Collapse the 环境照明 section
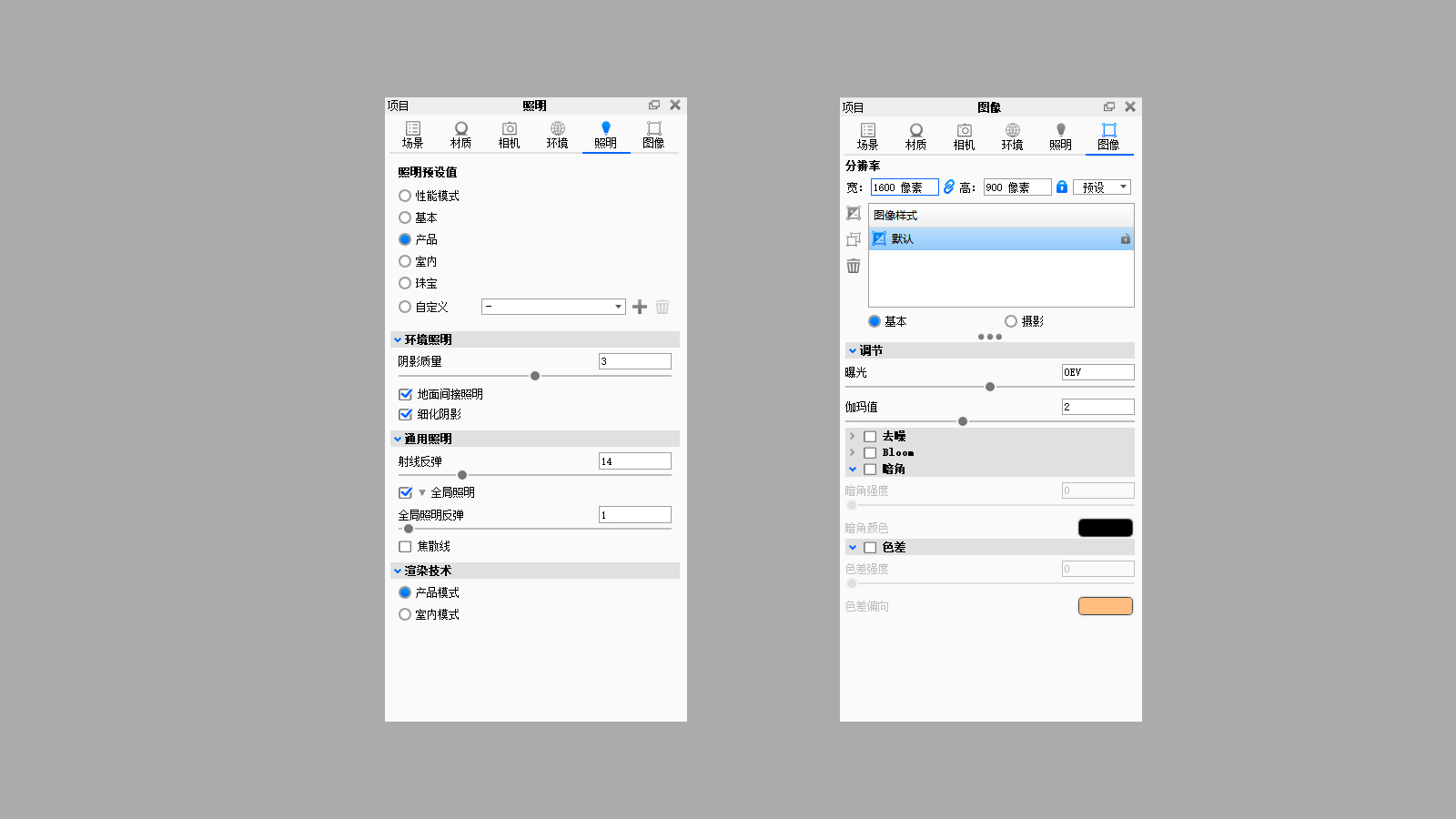Screen dimensions: 1456x819 [398, 339]
